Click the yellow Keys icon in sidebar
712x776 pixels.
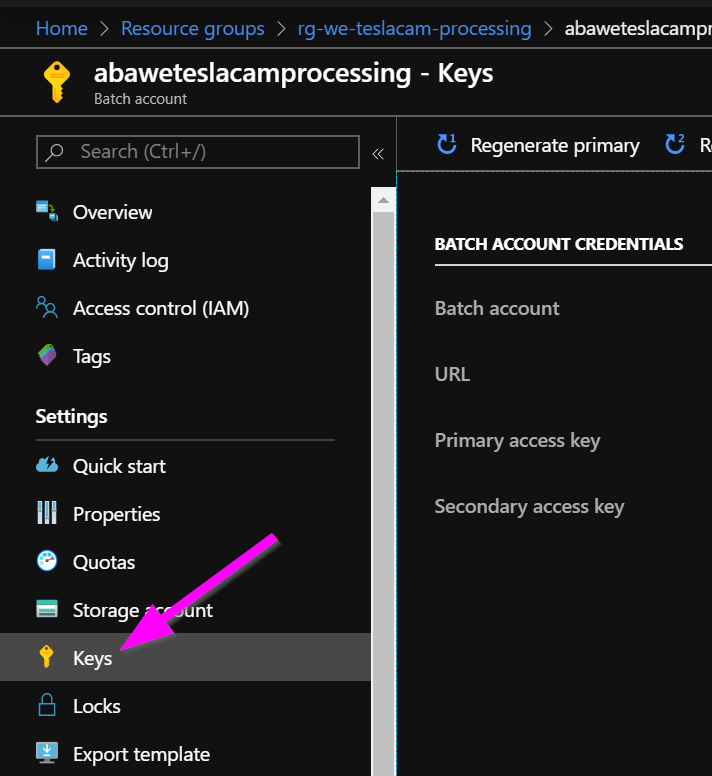(x=47, y=657)
